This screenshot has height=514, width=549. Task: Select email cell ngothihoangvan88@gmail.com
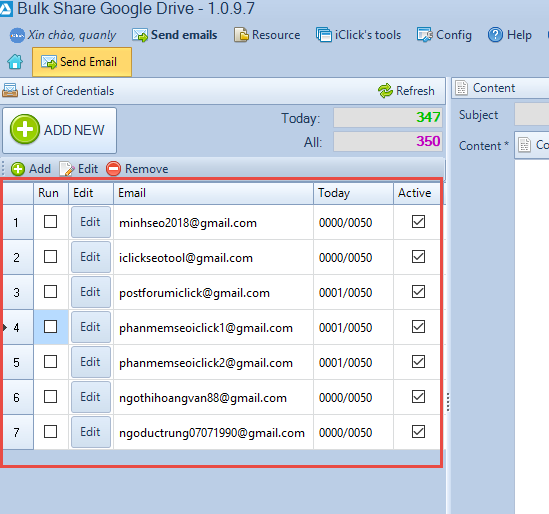[213, 397]
